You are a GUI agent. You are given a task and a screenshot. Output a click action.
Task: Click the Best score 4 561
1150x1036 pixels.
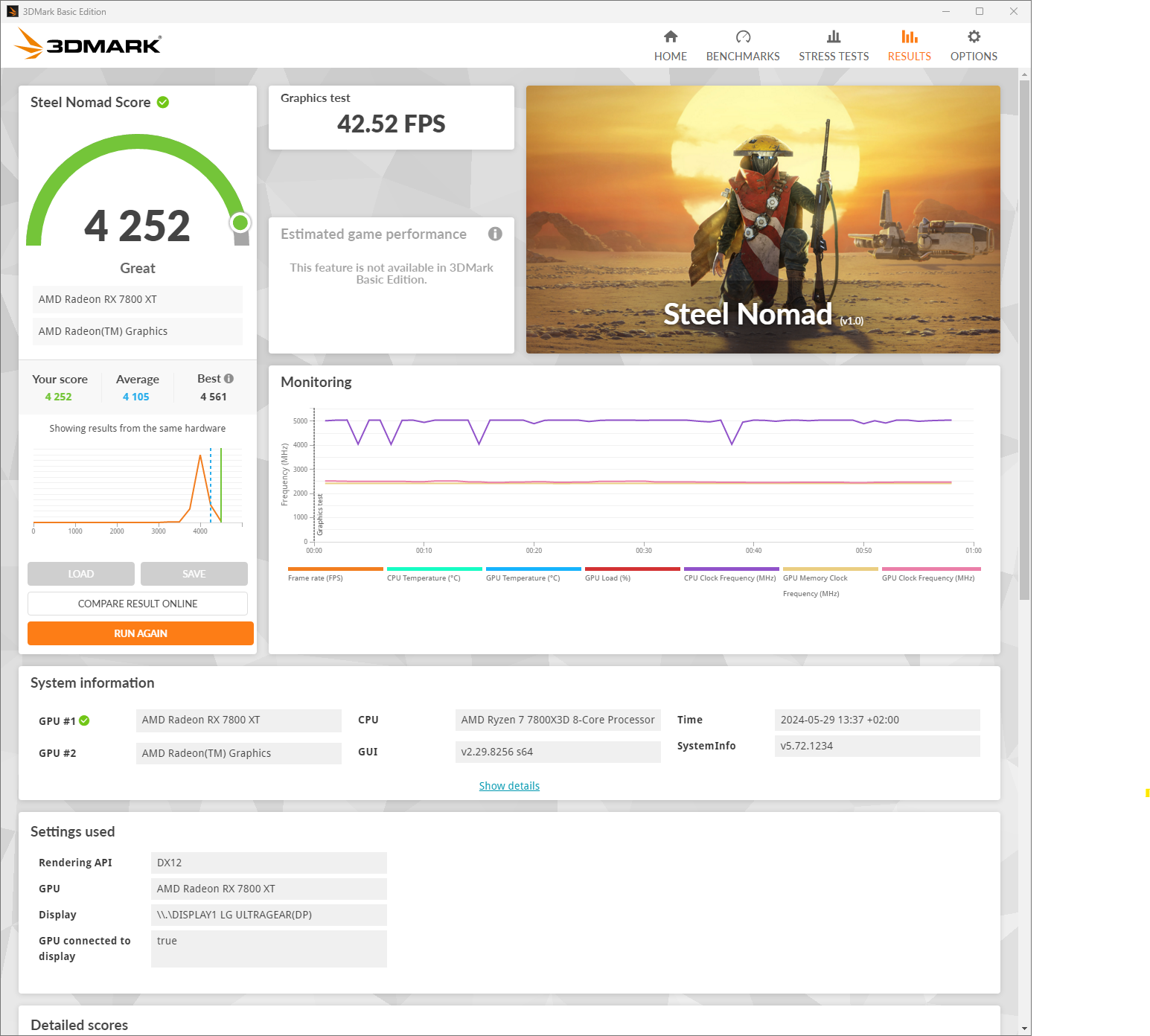tap(213, 397)
